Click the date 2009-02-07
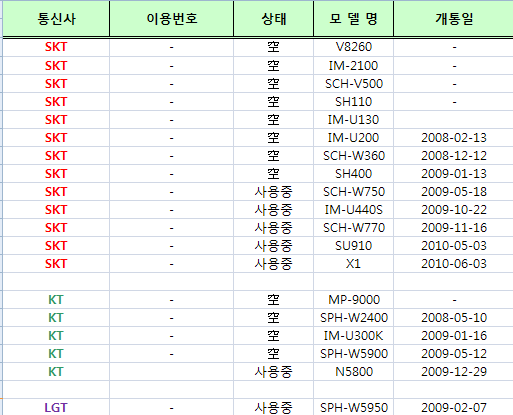Image resolution: width=513 pixels, height=415 pixels. point(454,408)
